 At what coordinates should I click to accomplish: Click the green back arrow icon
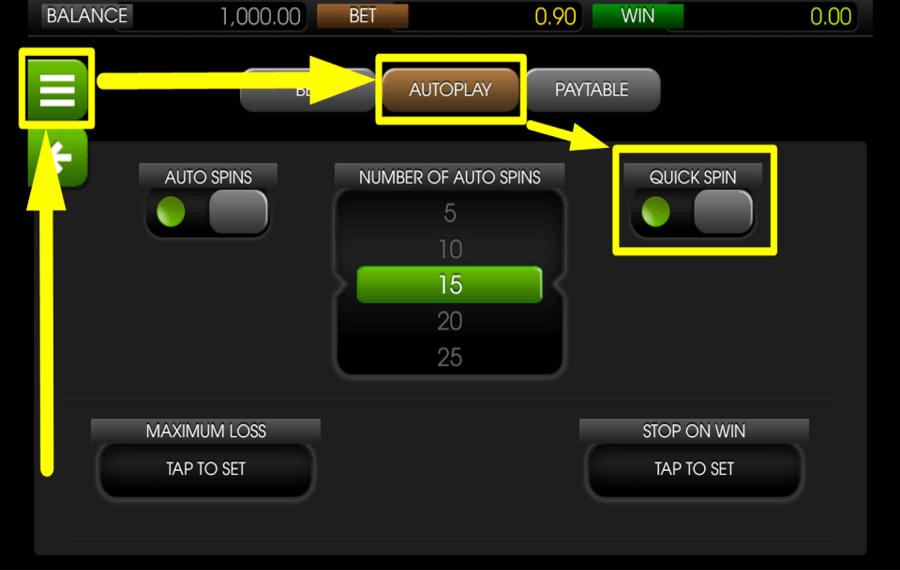click(58, 157)
